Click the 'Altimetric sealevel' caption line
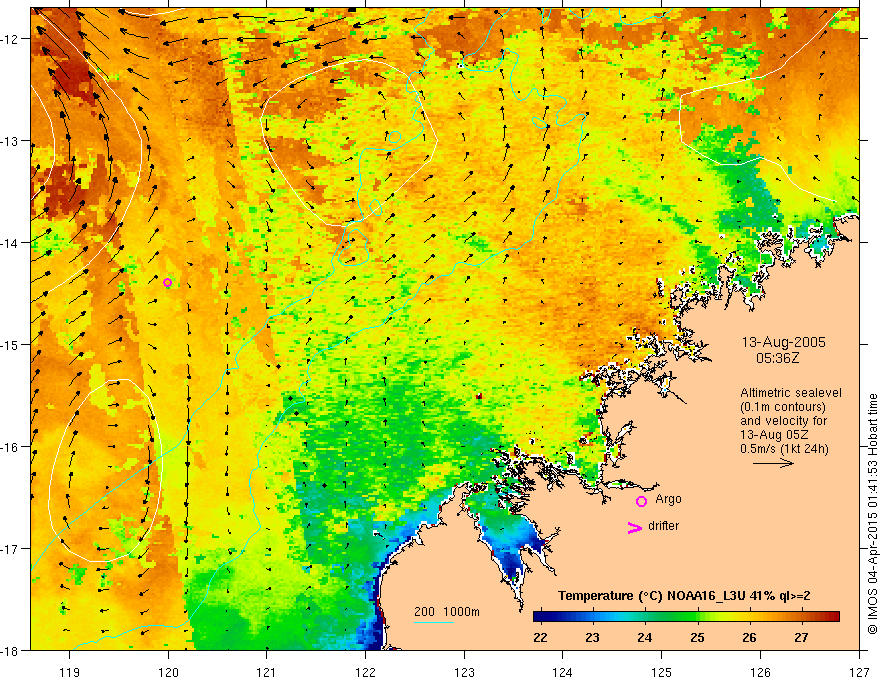This screenshot has width=880, height=680. [791, 393]
